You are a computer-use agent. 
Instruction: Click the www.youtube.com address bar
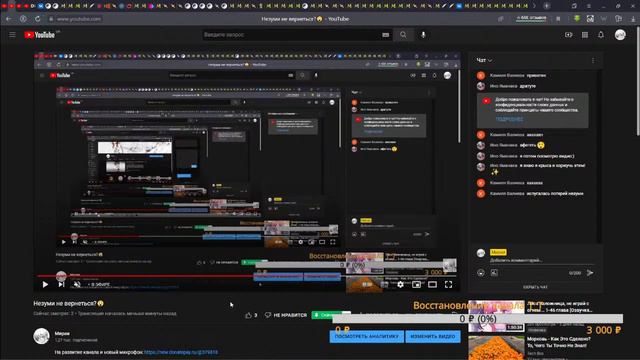coord(79,19)
